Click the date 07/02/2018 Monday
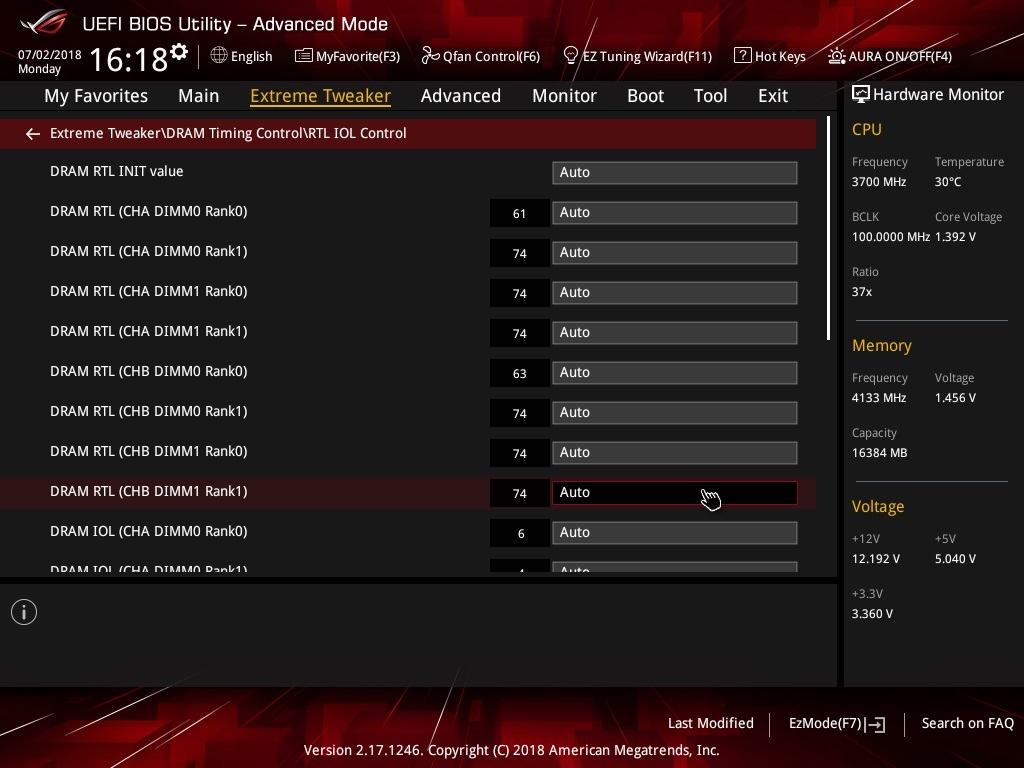This screenshot has width=1024, height=768. point(50,62)
